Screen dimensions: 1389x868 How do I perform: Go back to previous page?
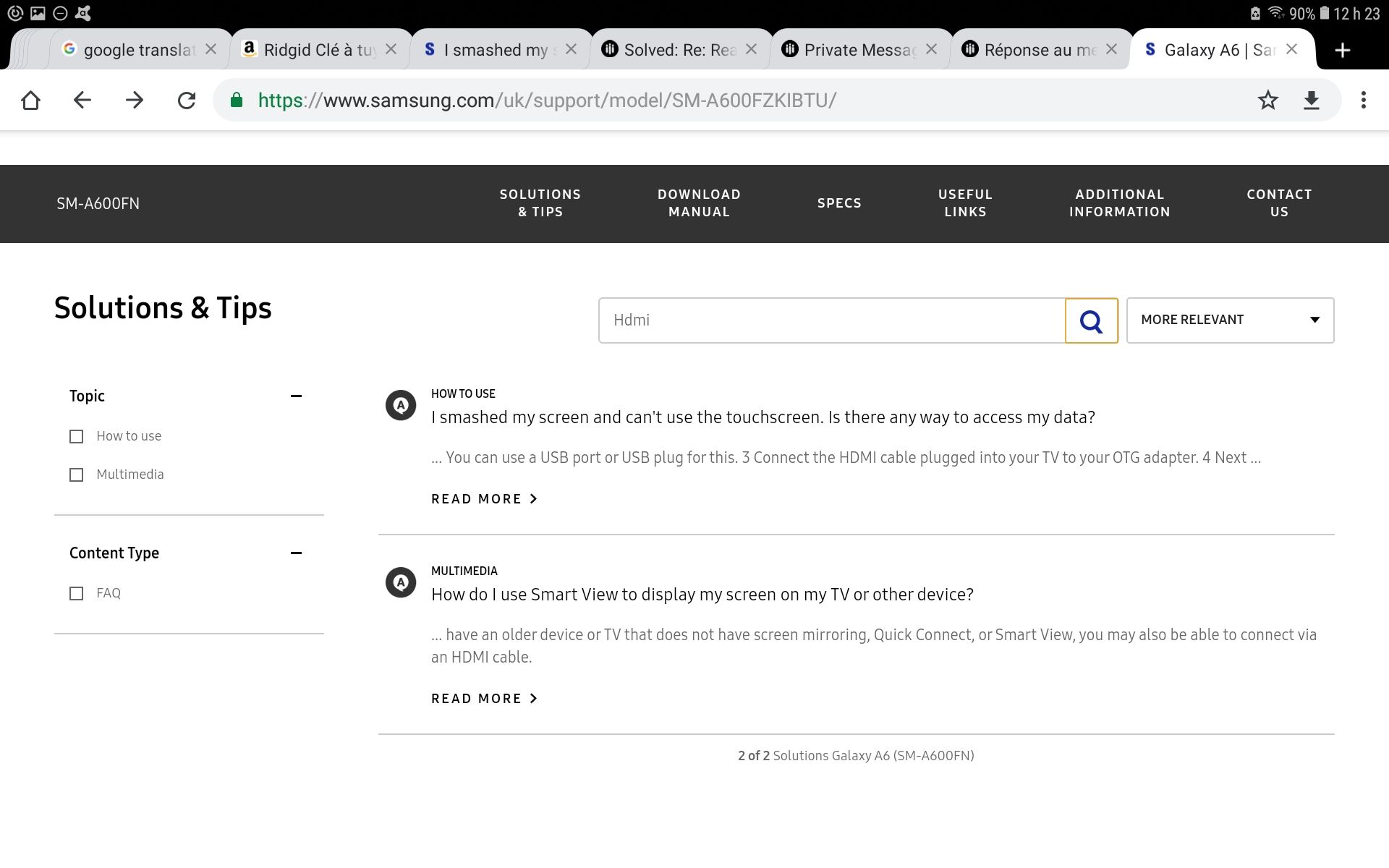[x=82, y=101]
